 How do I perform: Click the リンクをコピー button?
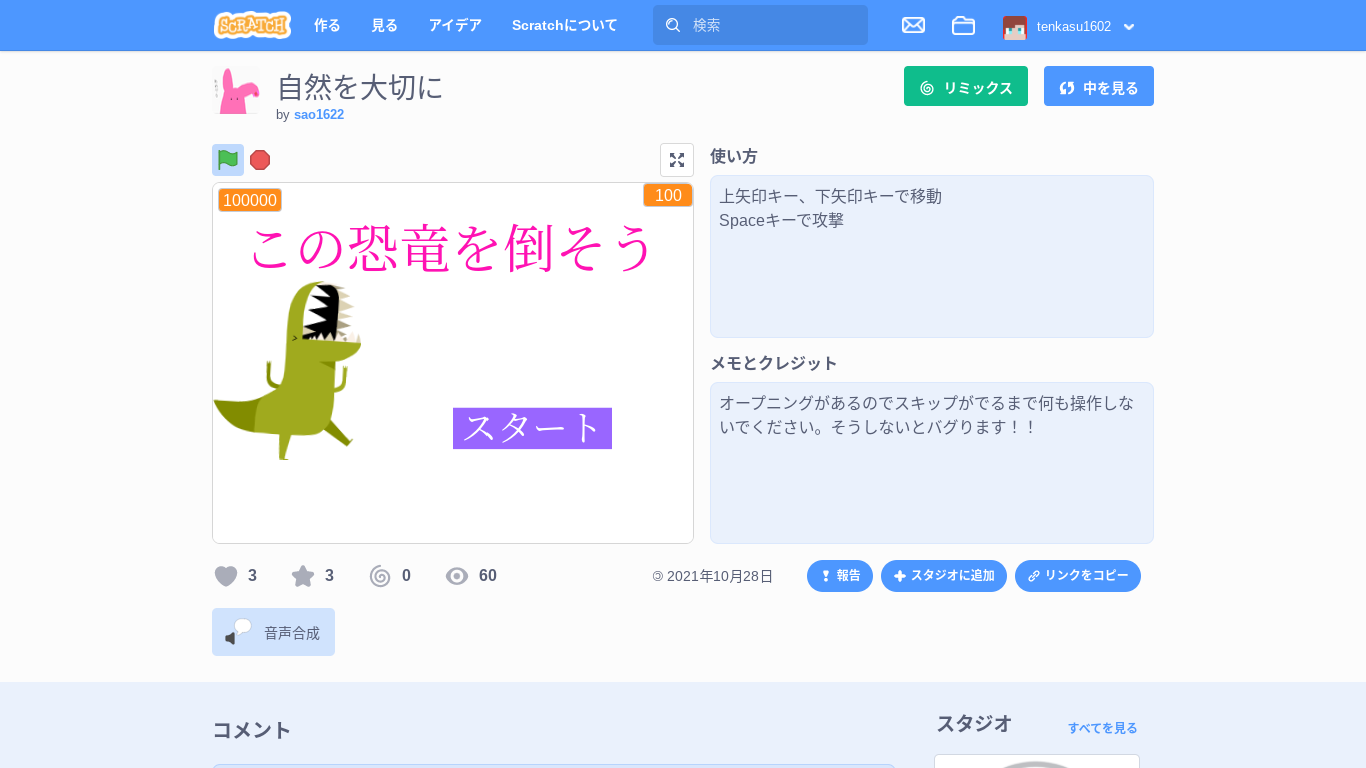(1078, 576)
